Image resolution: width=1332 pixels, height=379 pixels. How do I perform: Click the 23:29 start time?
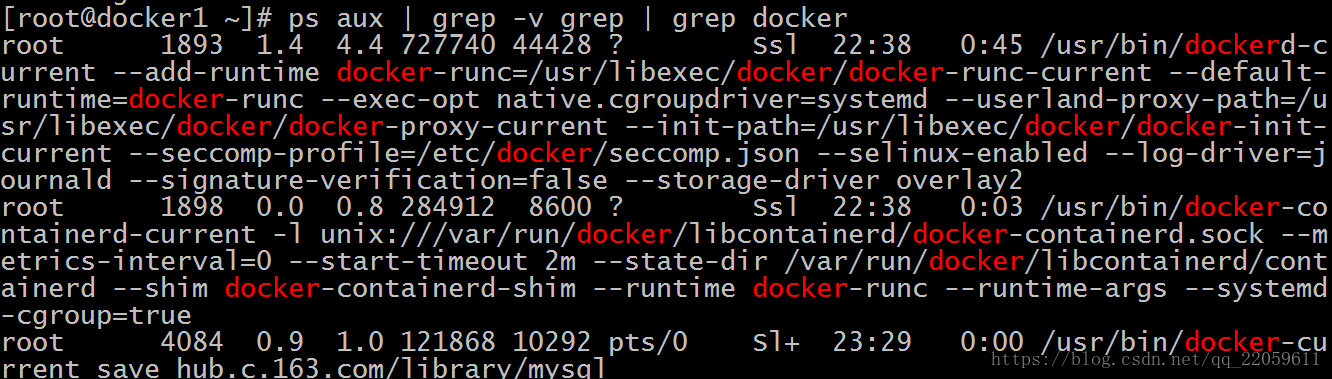875,342
